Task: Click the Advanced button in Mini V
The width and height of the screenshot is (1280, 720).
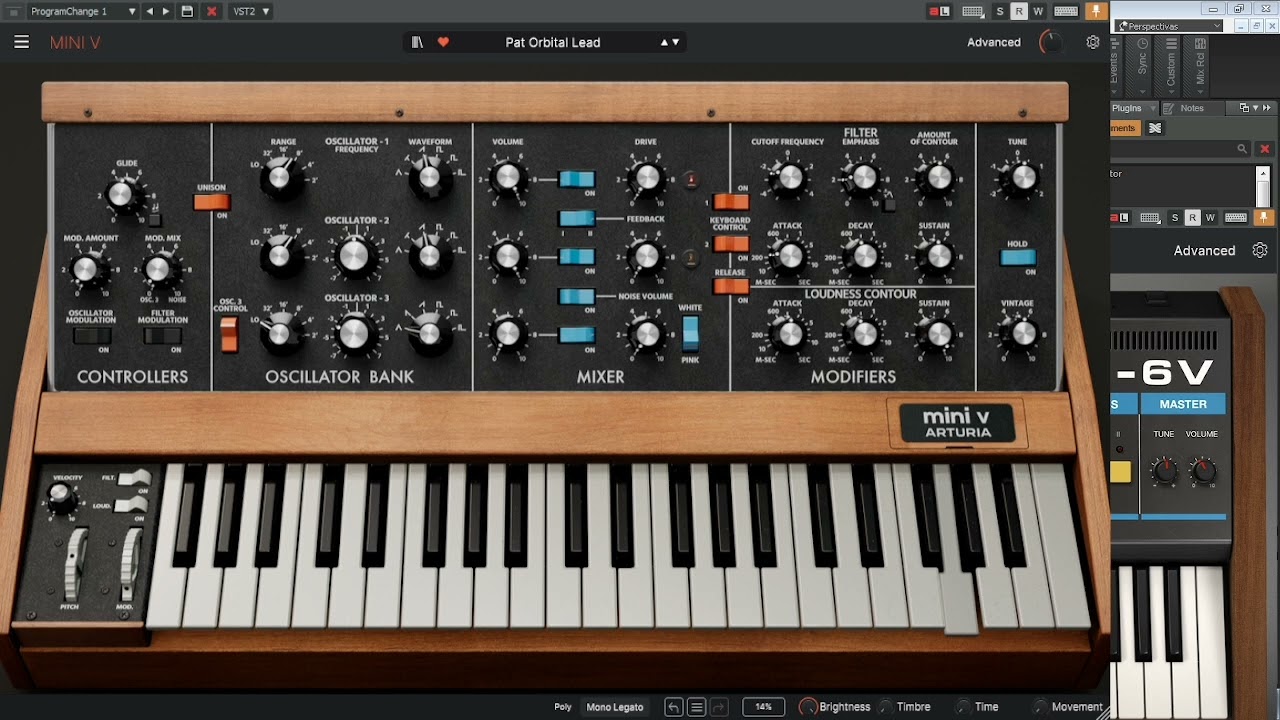Action: 994,42
